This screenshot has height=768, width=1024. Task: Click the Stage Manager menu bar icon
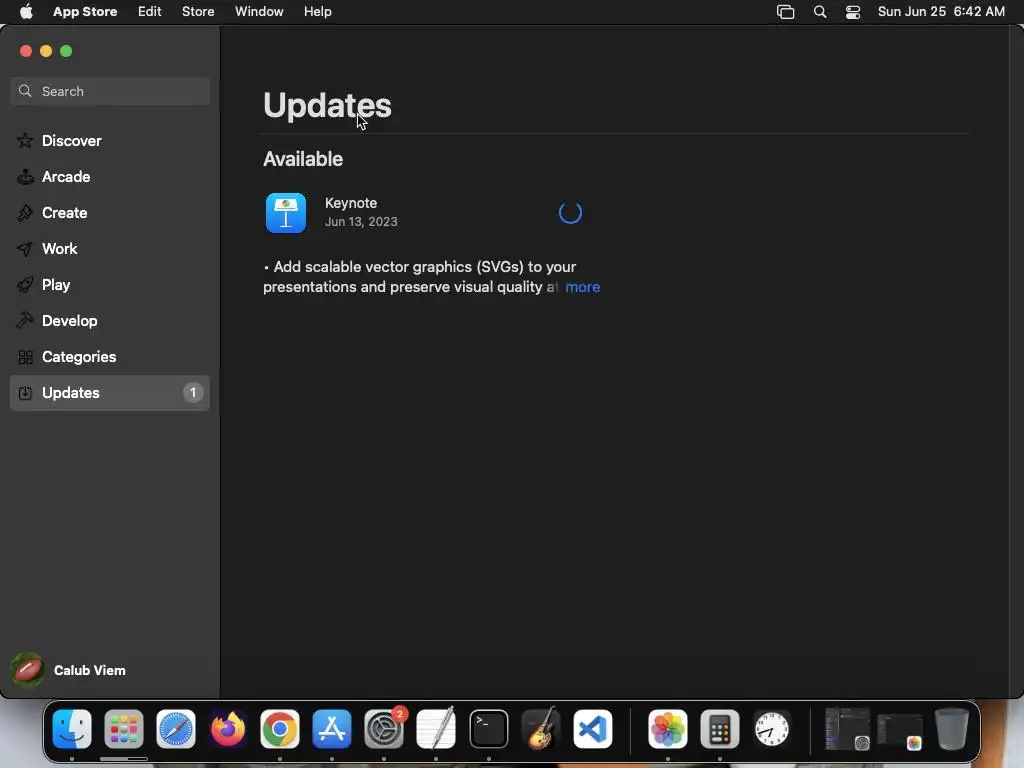(x=785, y=12)
